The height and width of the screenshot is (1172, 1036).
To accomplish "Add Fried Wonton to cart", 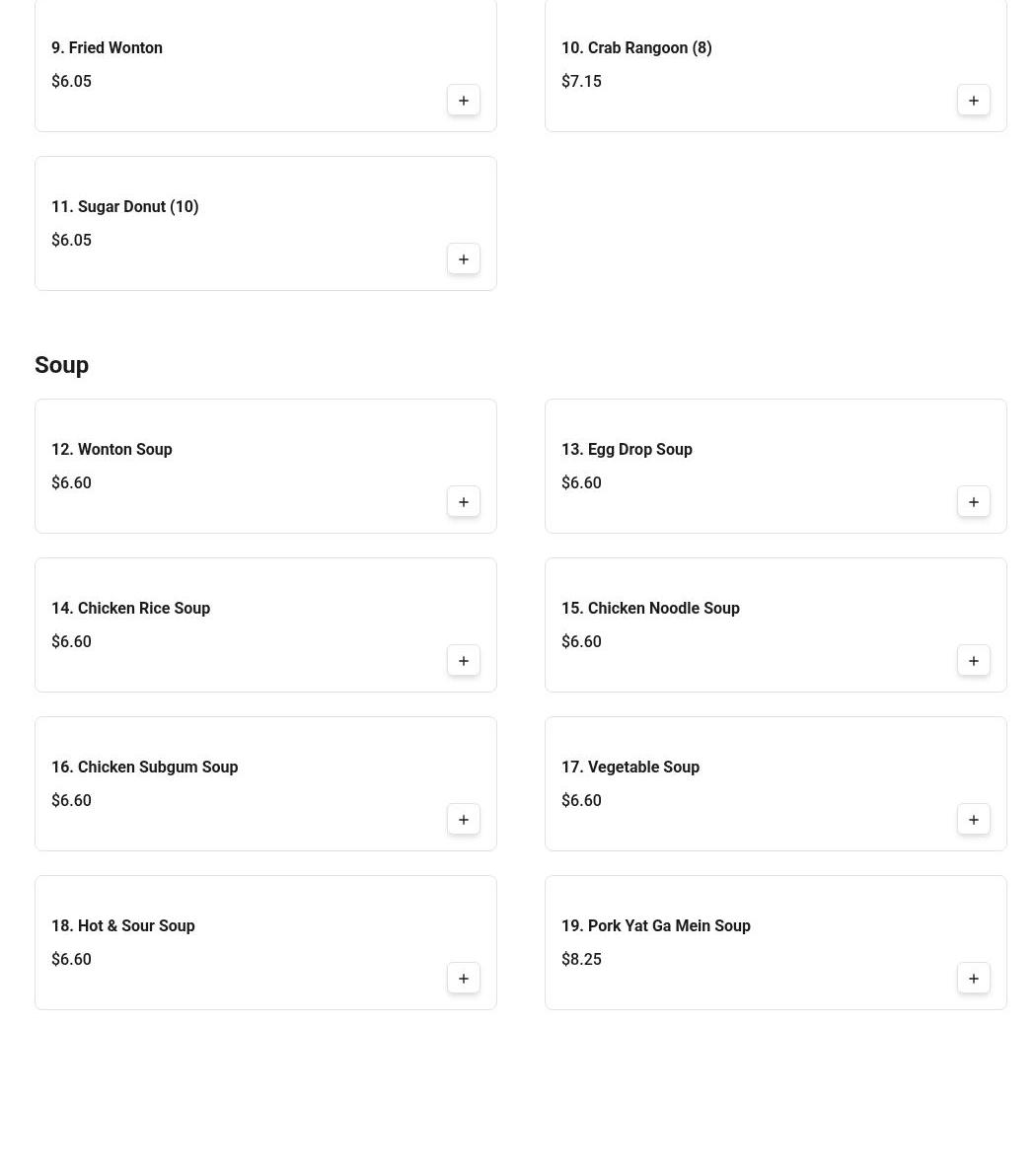I will point(463,101).
